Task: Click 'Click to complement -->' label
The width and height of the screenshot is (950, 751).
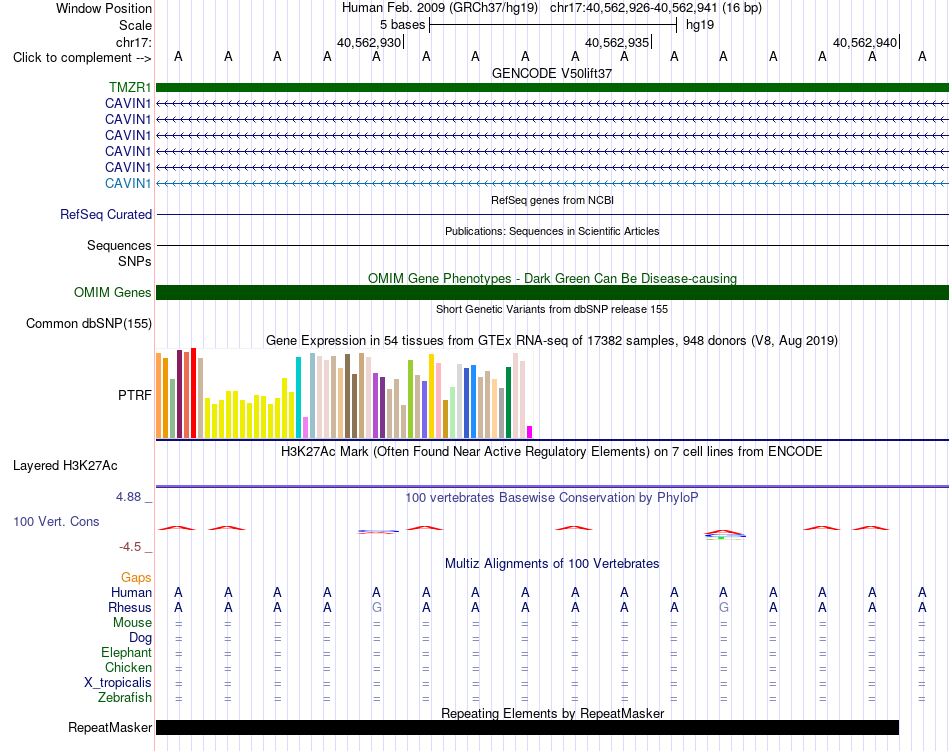Action: 82,58
